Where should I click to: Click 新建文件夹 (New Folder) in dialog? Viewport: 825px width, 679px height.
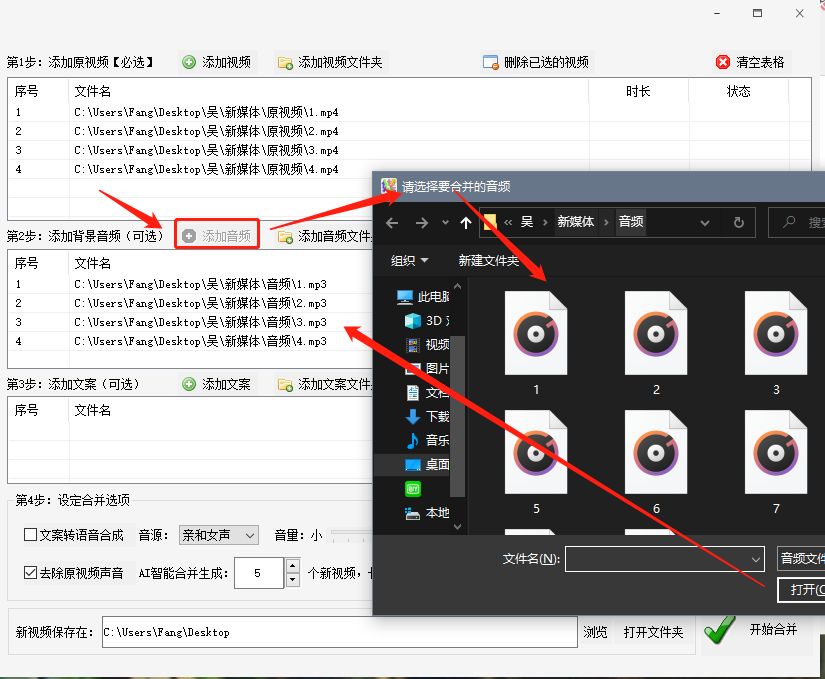pos(488,261)
